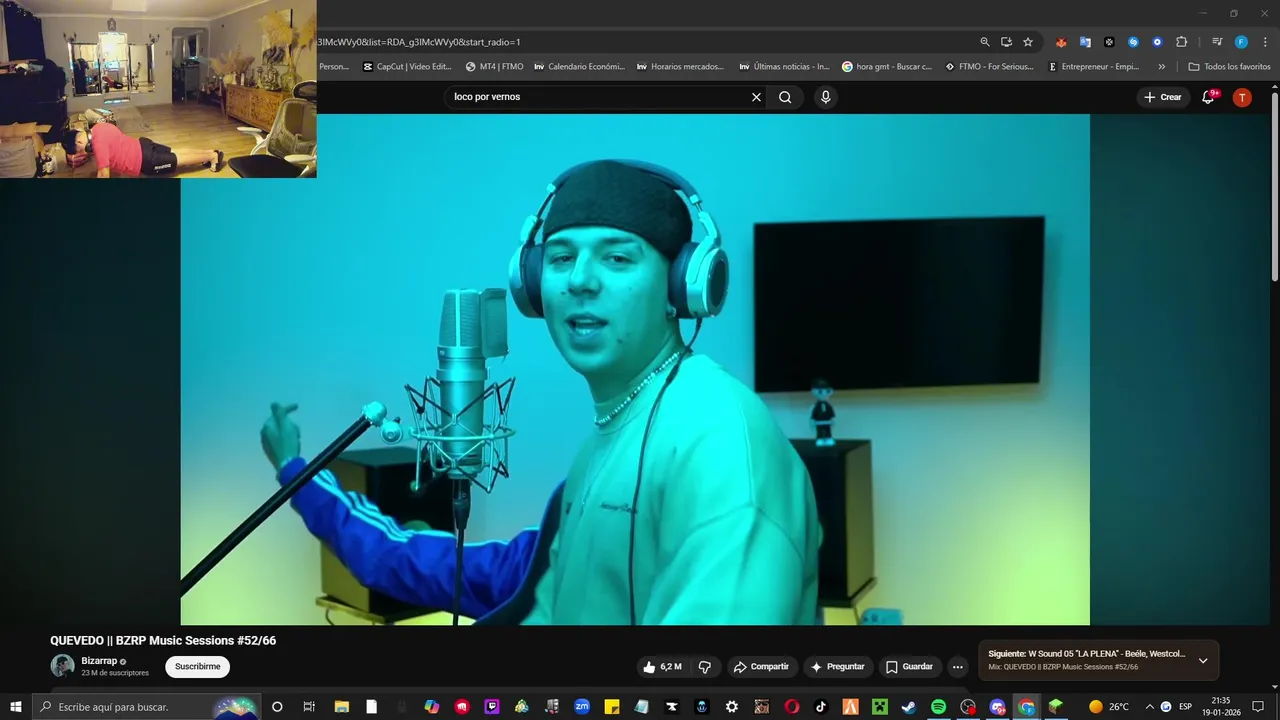Open the CapCut | Video Edit bookmark
1280x720 pixels.
pos(407,67)
